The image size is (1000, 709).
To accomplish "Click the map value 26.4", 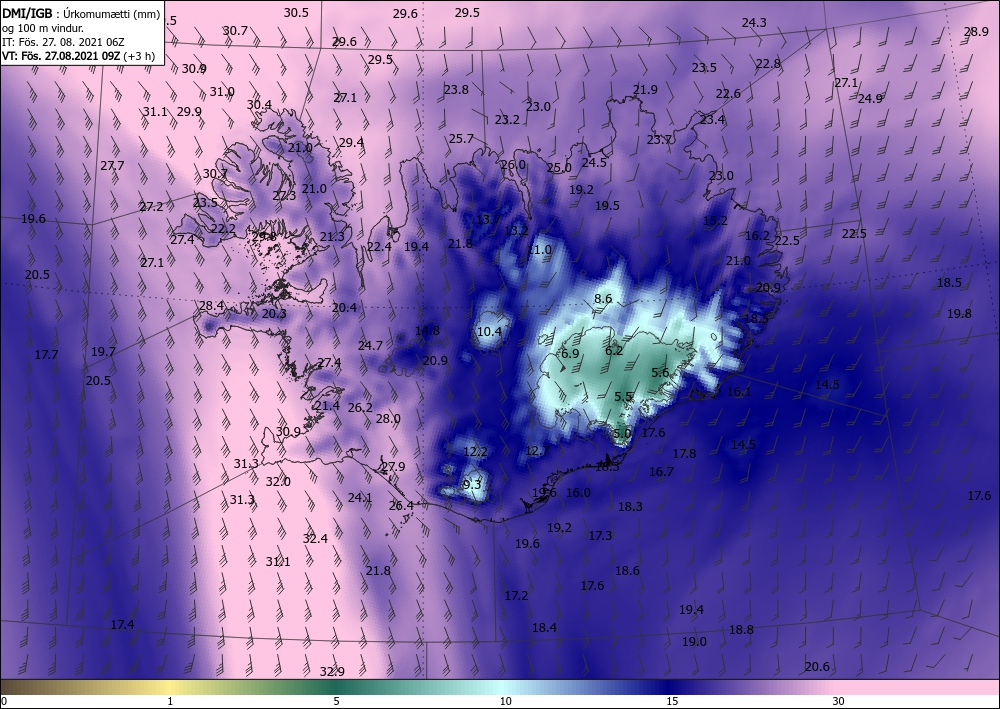I will (x=401, y=506).
